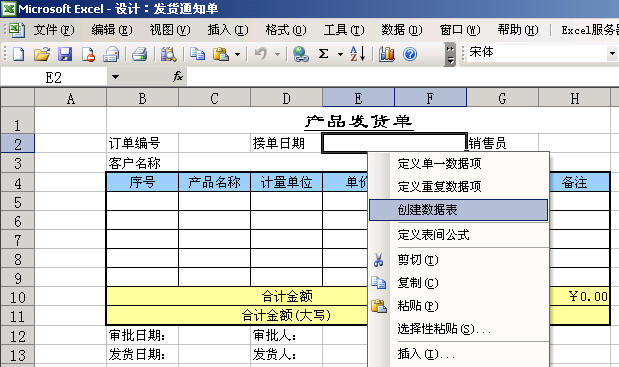Image resolution: width=619 pixels, height=367 pixels.
Task: Click the Name Box showing E2
Action: pos(54,77)
